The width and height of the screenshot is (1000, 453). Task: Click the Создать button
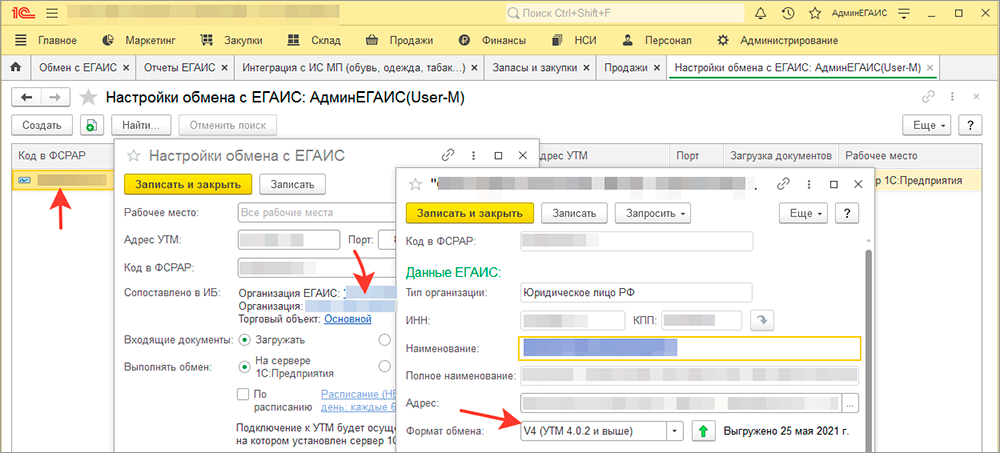pyautogui.click(x=42, y=125)
